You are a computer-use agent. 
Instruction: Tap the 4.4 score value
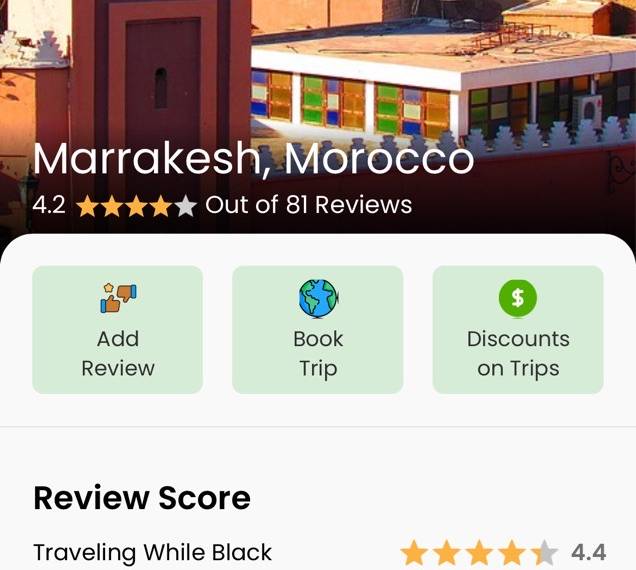(589, 553)
